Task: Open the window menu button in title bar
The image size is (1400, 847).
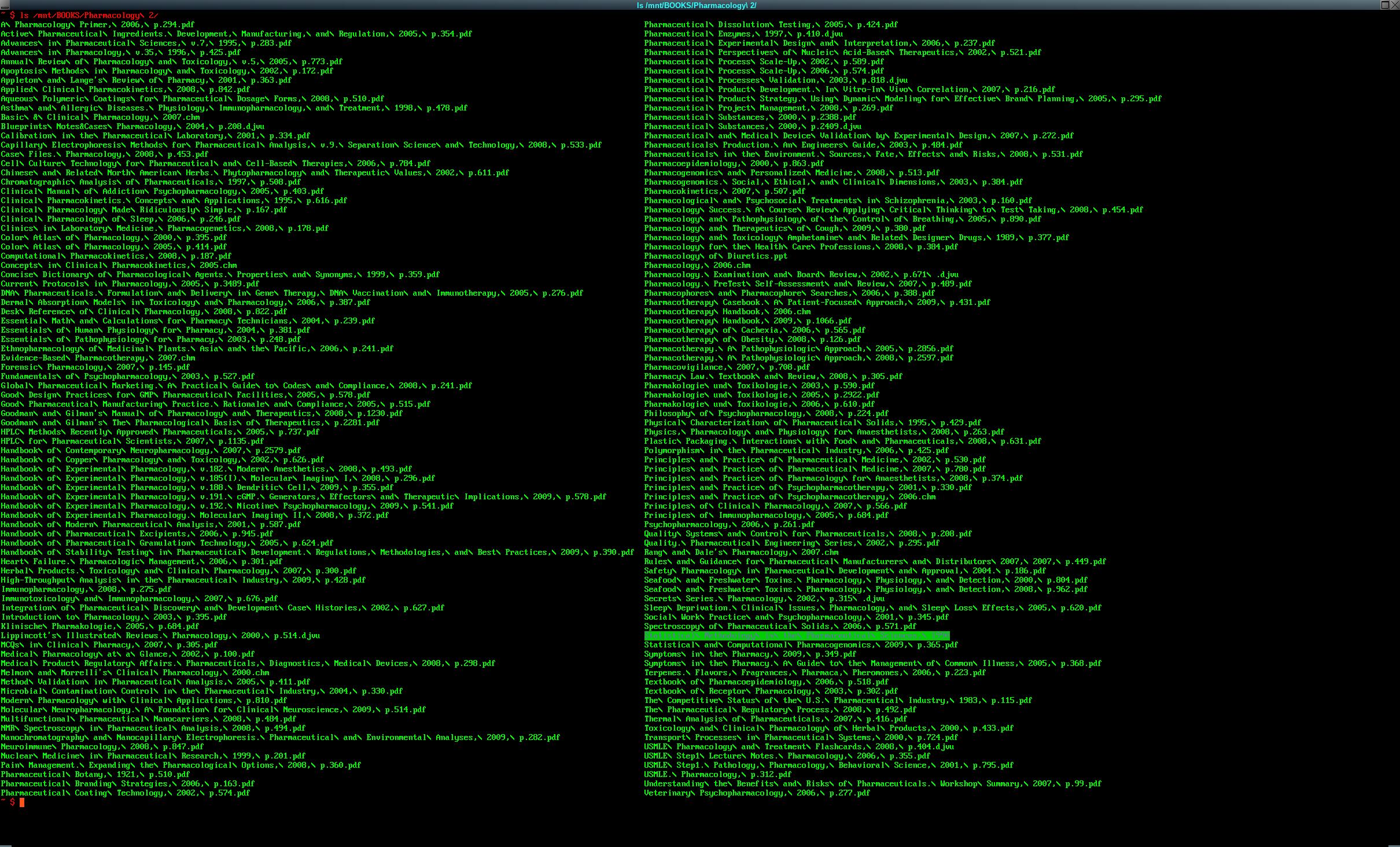Action: pyautogui.click(x=5, y=5)
